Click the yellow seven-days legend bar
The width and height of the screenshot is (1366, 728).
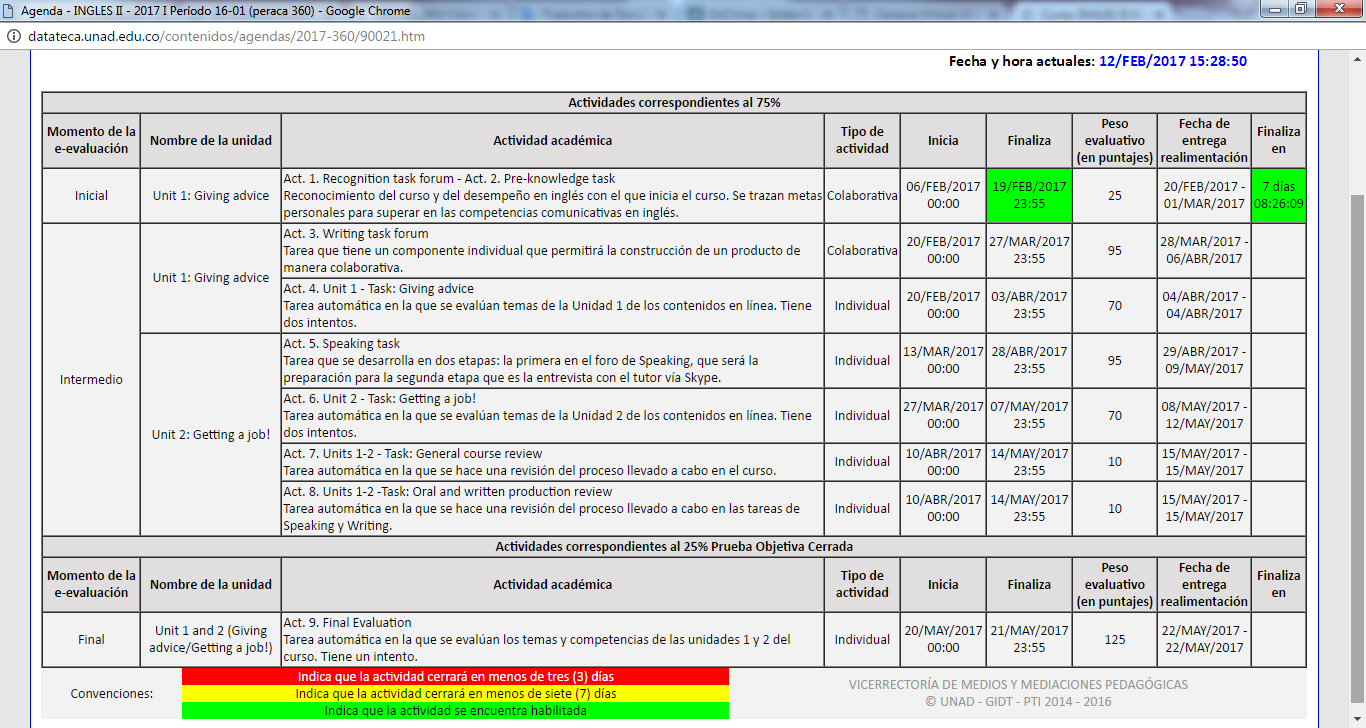tap(455, 694)
